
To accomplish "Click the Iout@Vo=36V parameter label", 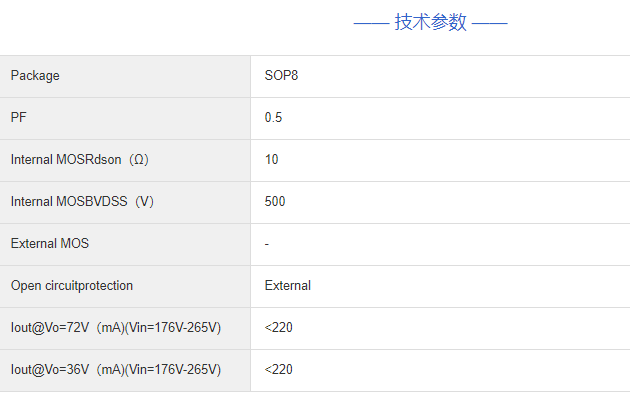I will click(115, 370).
